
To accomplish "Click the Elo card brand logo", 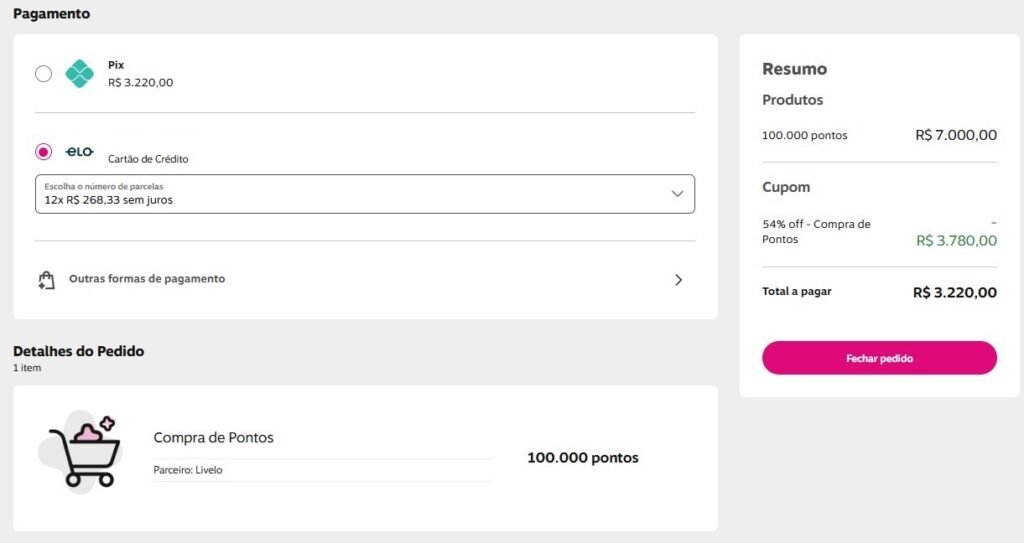I will coord(80,152).
